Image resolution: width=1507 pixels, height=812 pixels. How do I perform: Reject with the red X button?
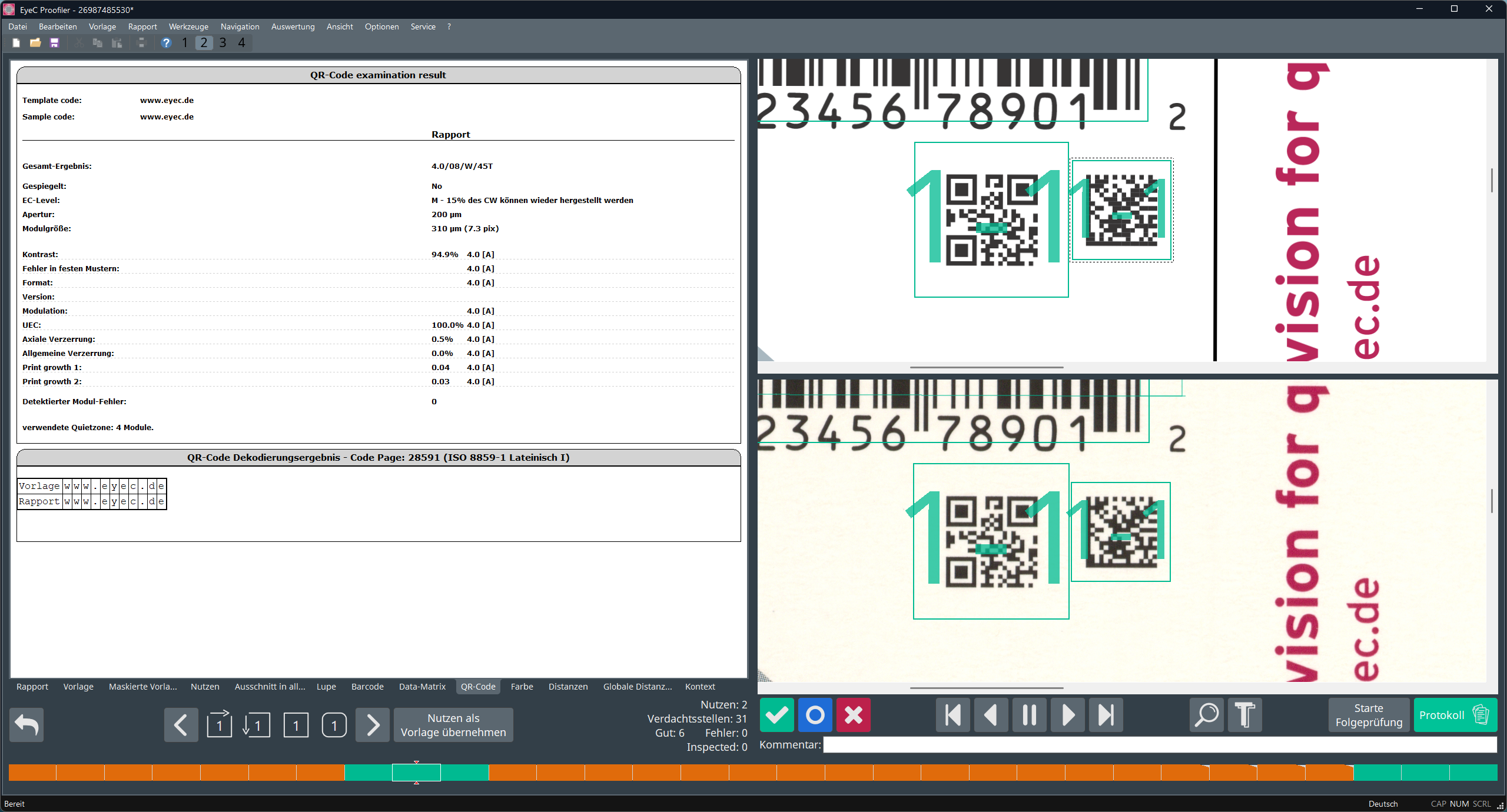854,715
